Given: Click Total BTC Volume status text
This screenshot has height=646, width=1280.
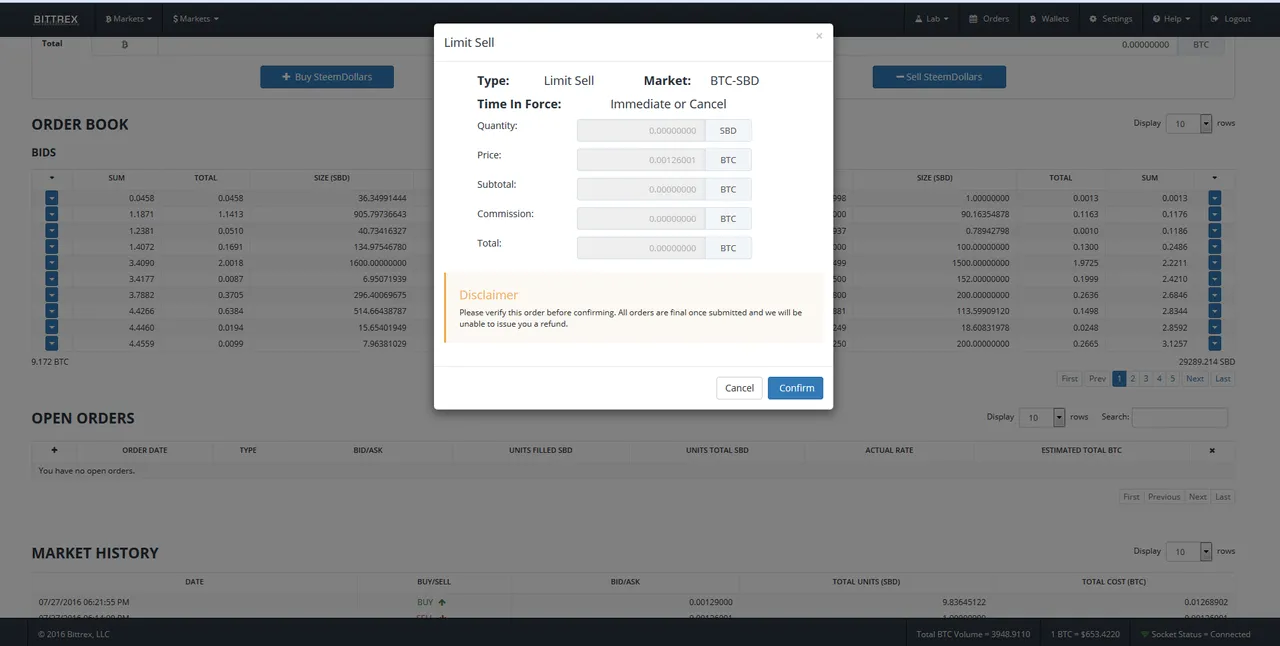Looking at the screenshot, I should 973,634.
